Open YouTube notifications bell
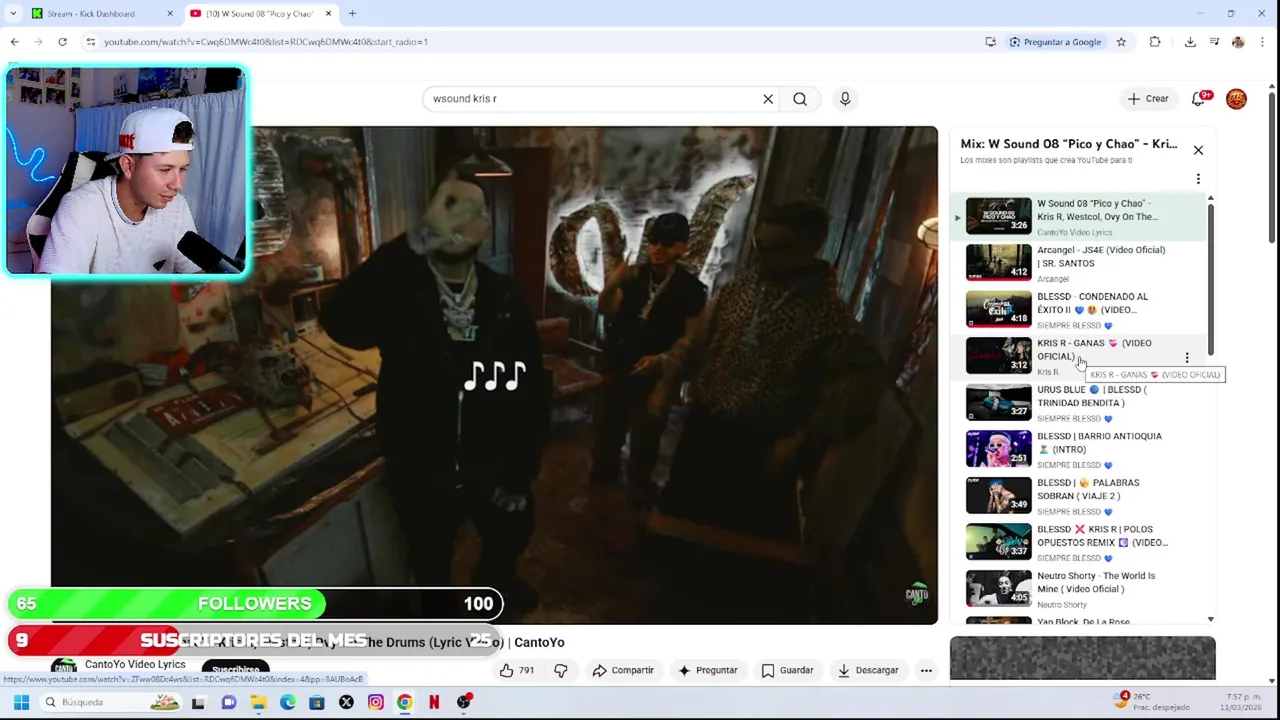Screen dimensions: 1280x720 [x=1199, y=99]
